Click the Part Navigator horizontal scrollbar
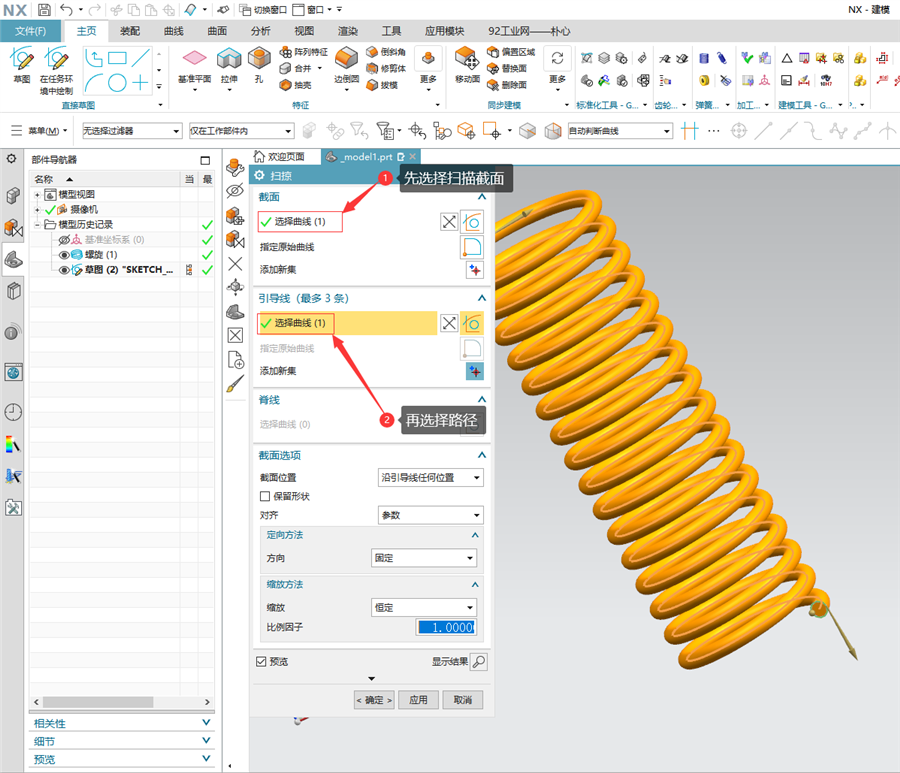The height and width of the screenshot is (773, 900). (98, 702)
